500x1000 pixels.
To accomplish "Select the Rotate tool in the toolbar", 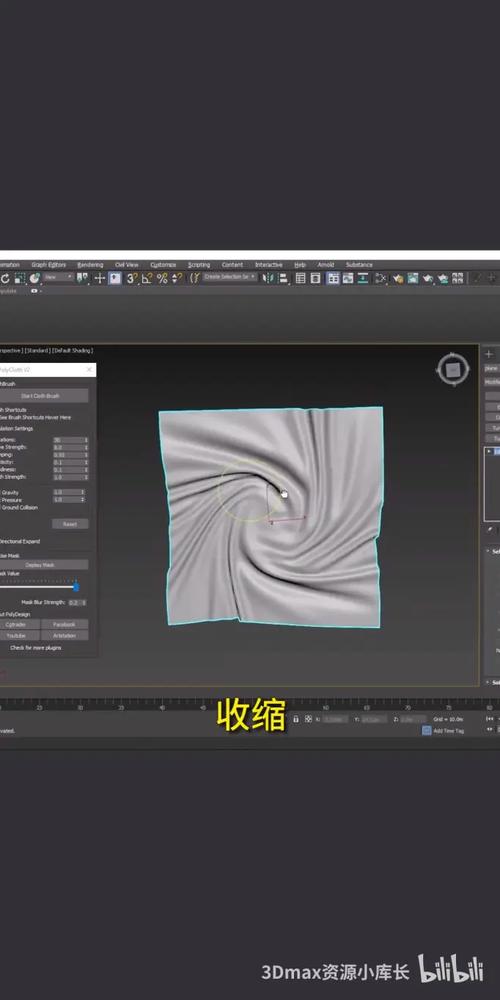I will click(x=5, y=278).
